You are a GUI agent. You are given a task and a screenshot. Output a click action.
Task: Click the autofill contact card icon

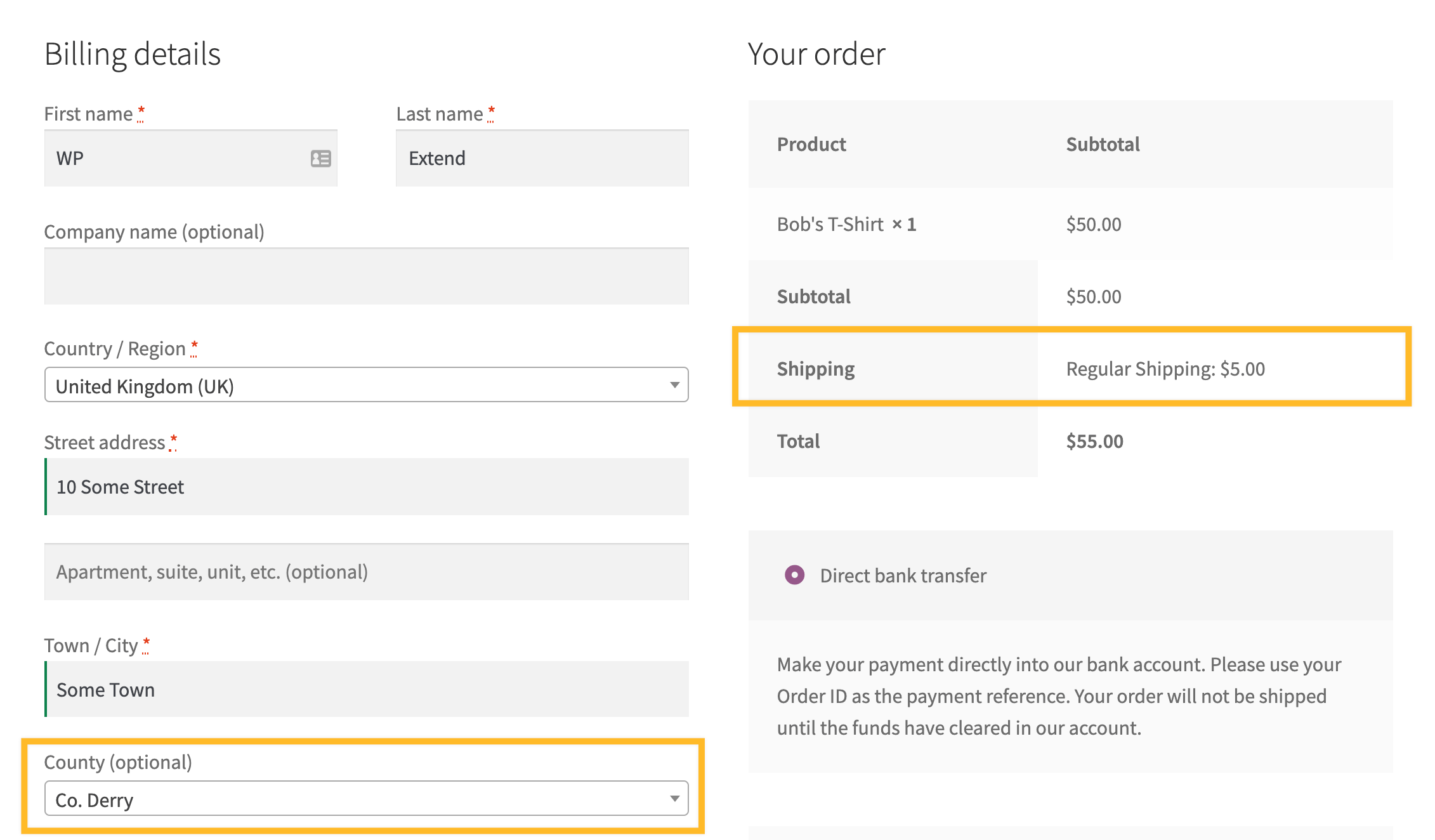pyautogui.click(x=320, y=159)
